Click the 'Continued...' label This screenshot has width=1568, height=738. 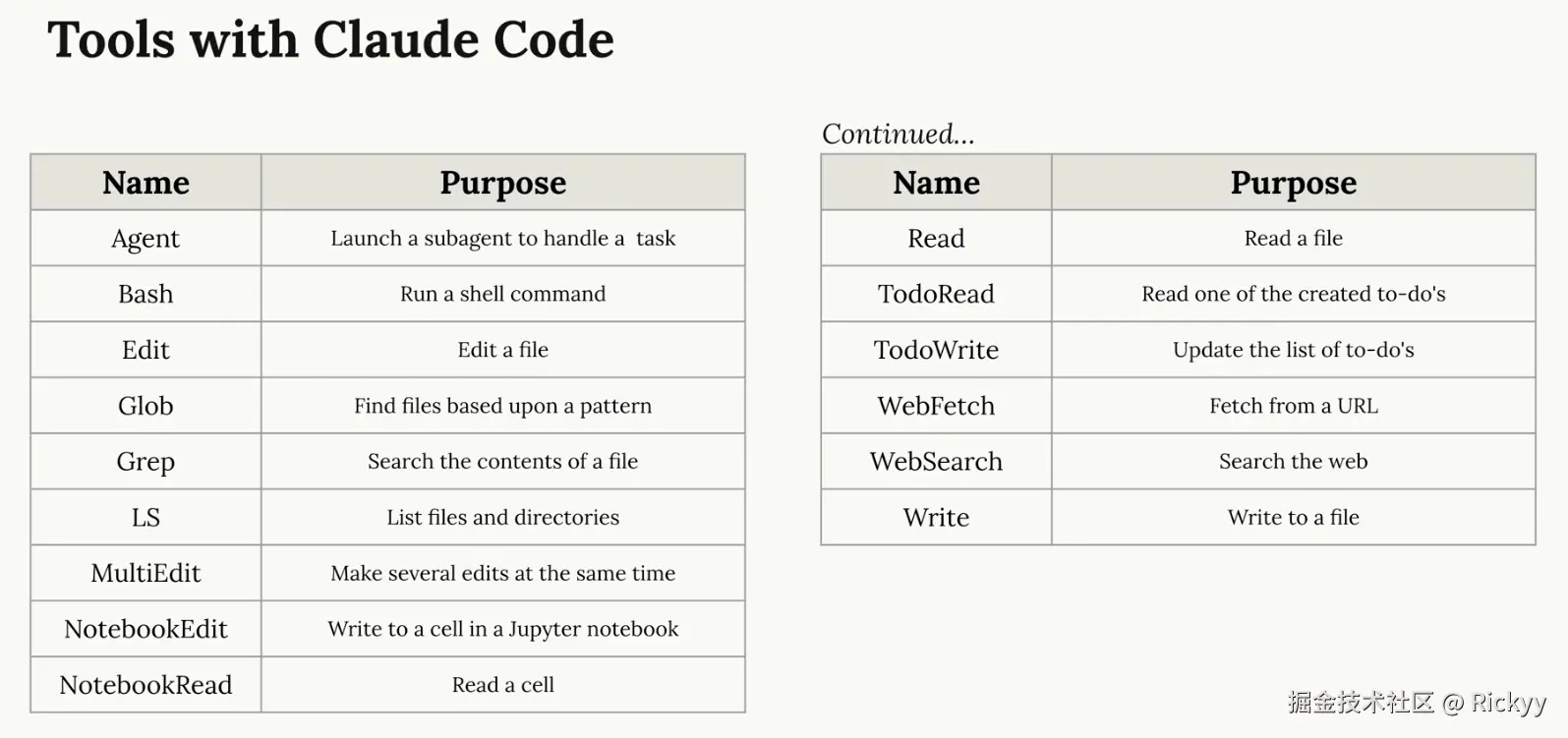point(898,134)
